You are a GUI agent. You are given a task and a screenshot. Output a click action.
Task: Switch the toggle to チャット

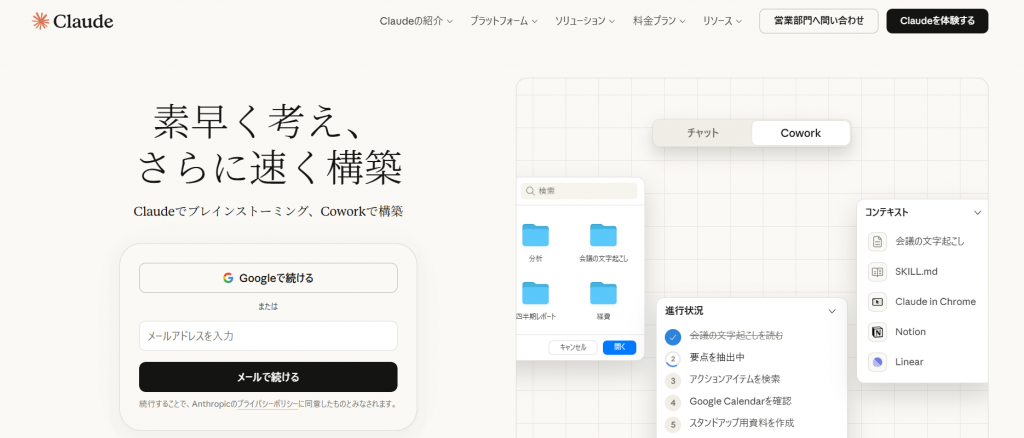pos(702,133)
